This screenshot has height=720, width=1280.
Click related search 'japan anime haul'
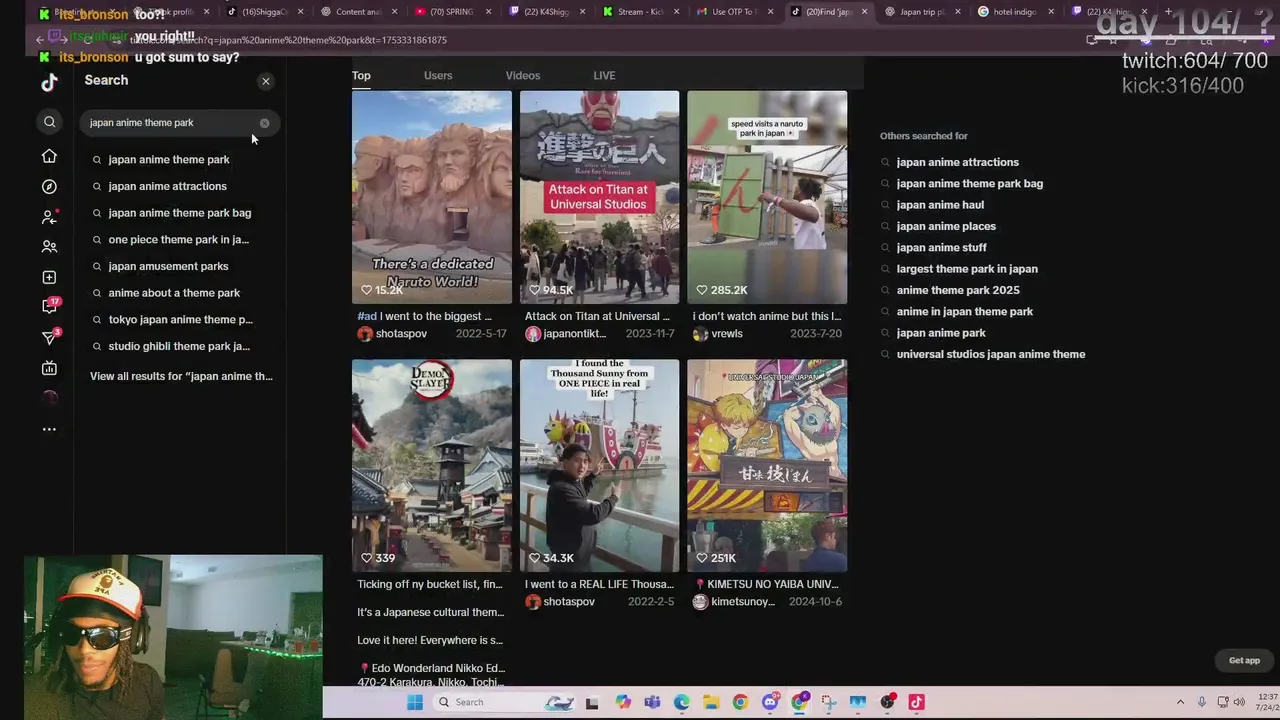(x=940, y=205)
